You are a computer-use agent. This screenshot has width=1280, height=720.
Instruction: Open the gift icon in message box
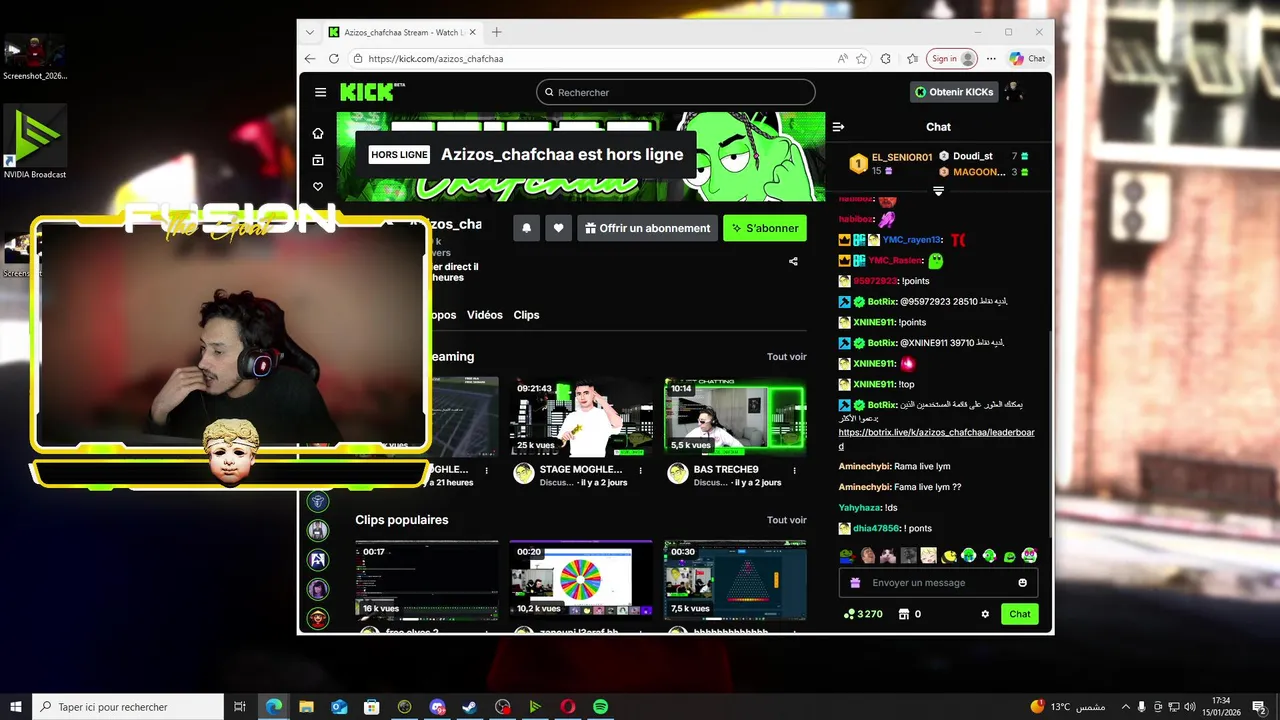(x=855, y=583)
